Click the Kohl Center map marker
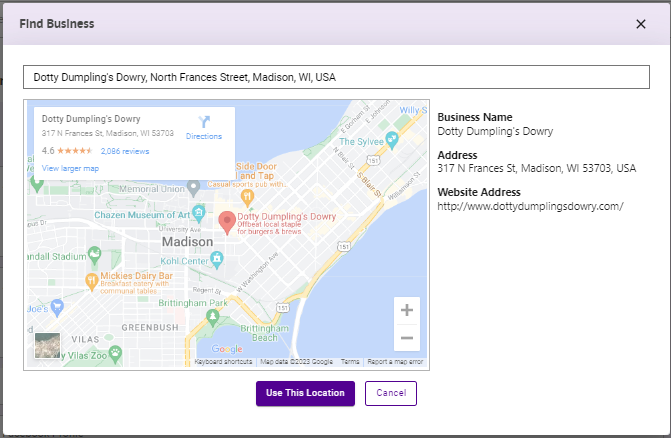 (217, 260)
